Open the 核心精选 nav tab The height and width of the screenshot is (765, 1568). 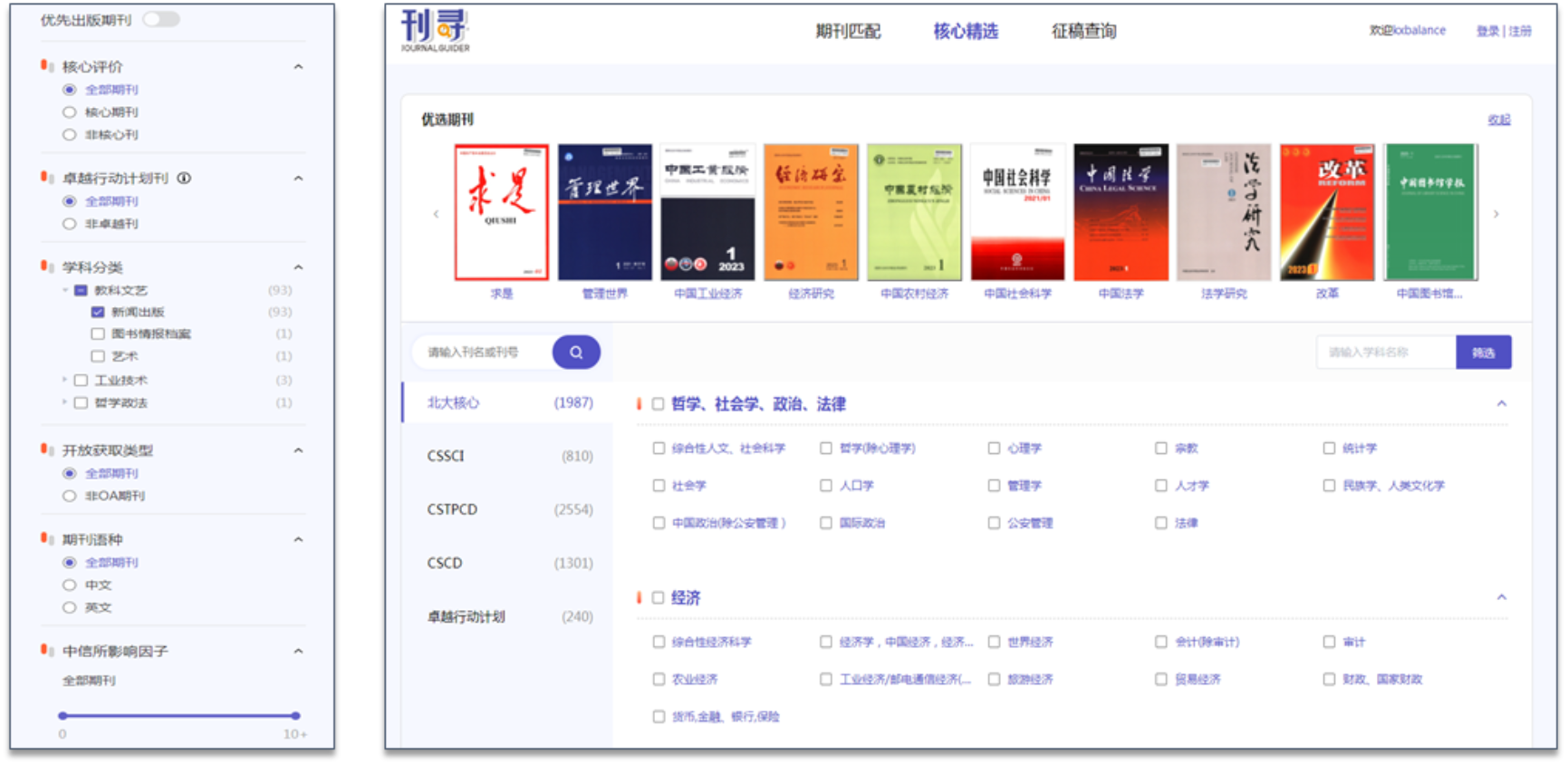[x=966, y=31]
